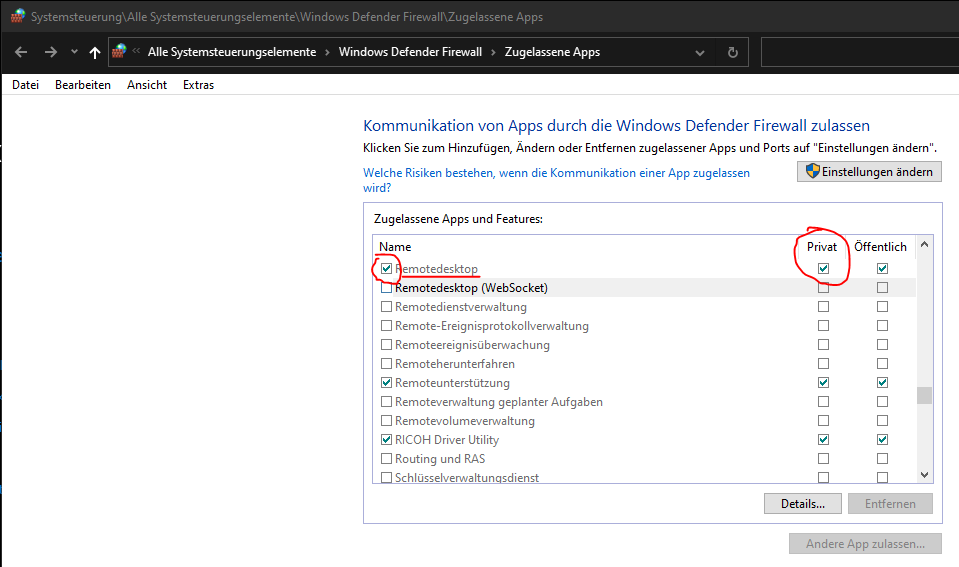Toggle Öffentlich checkbox for Remotedesktop
The height and width of the screenshot is (567, 959).
tap(882, 269)
